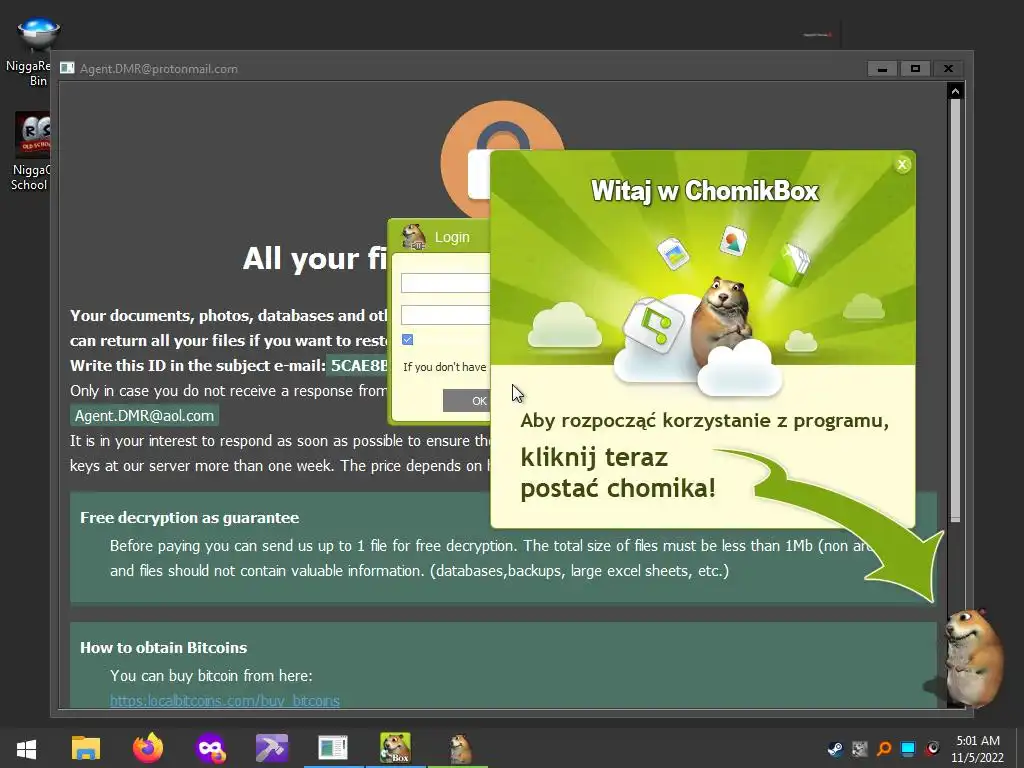This screenshot has width=1024, height=768.
Task: Minimize the Agent.DMR@protonmail.com window
Action: [x=882, y=69]
